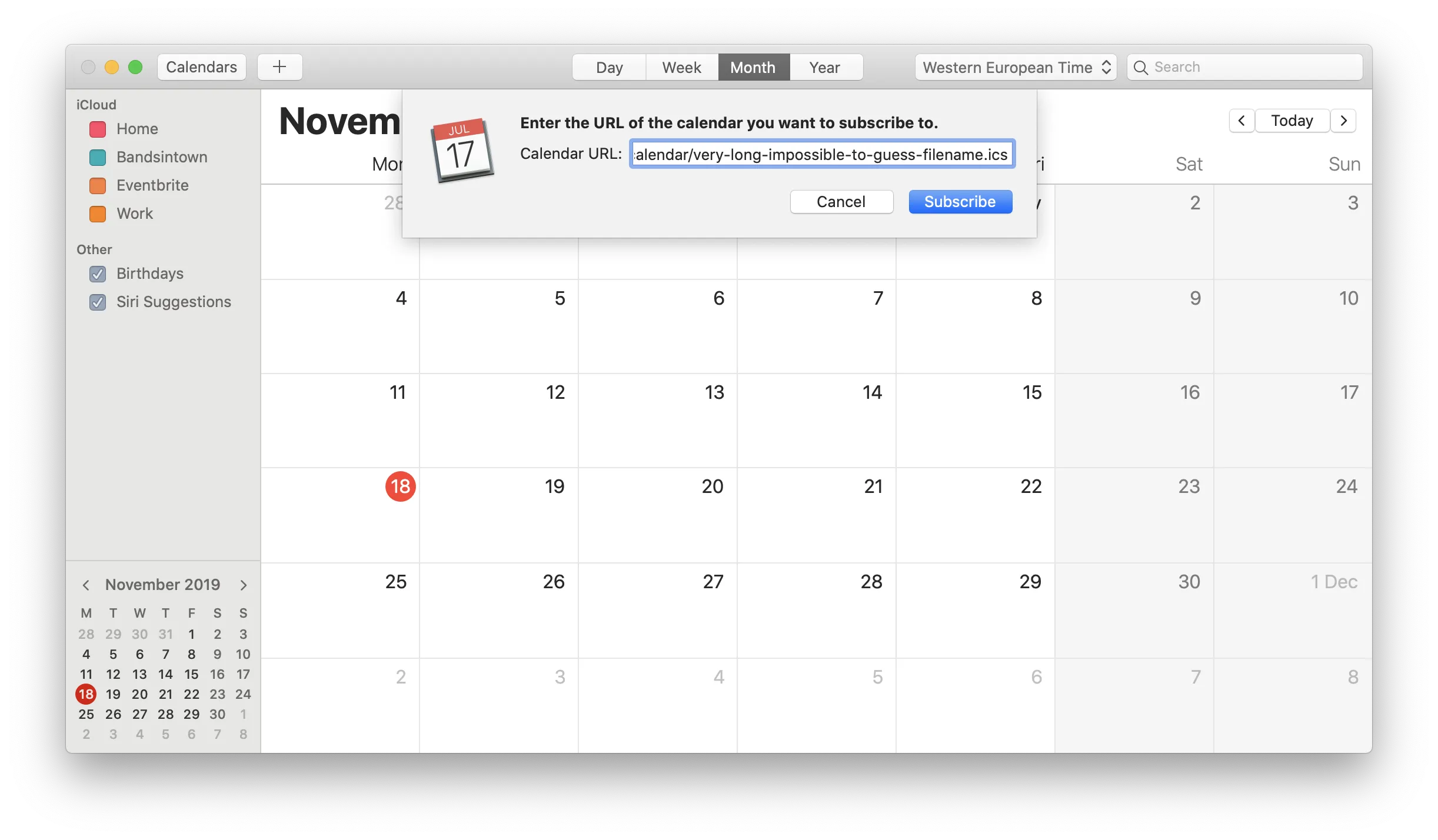Click the navigate previous month arrow

coord(85,584)
